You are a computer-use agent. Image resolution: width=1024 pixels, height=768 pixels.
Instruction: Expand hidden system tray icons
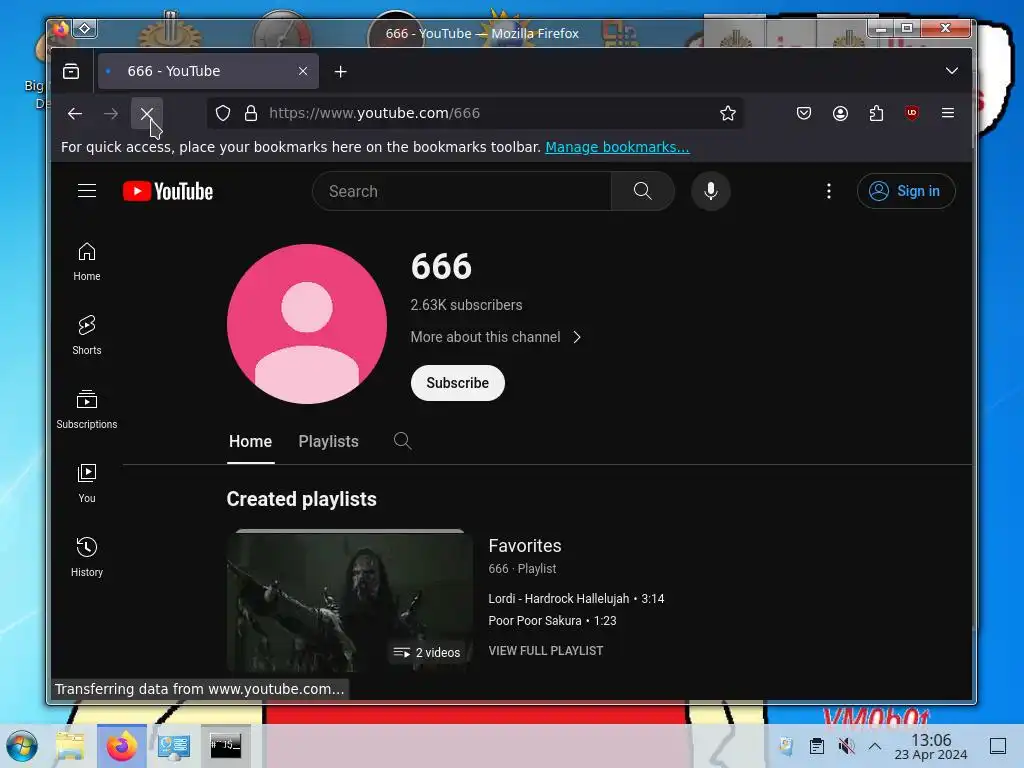click(x=875, y=746)
